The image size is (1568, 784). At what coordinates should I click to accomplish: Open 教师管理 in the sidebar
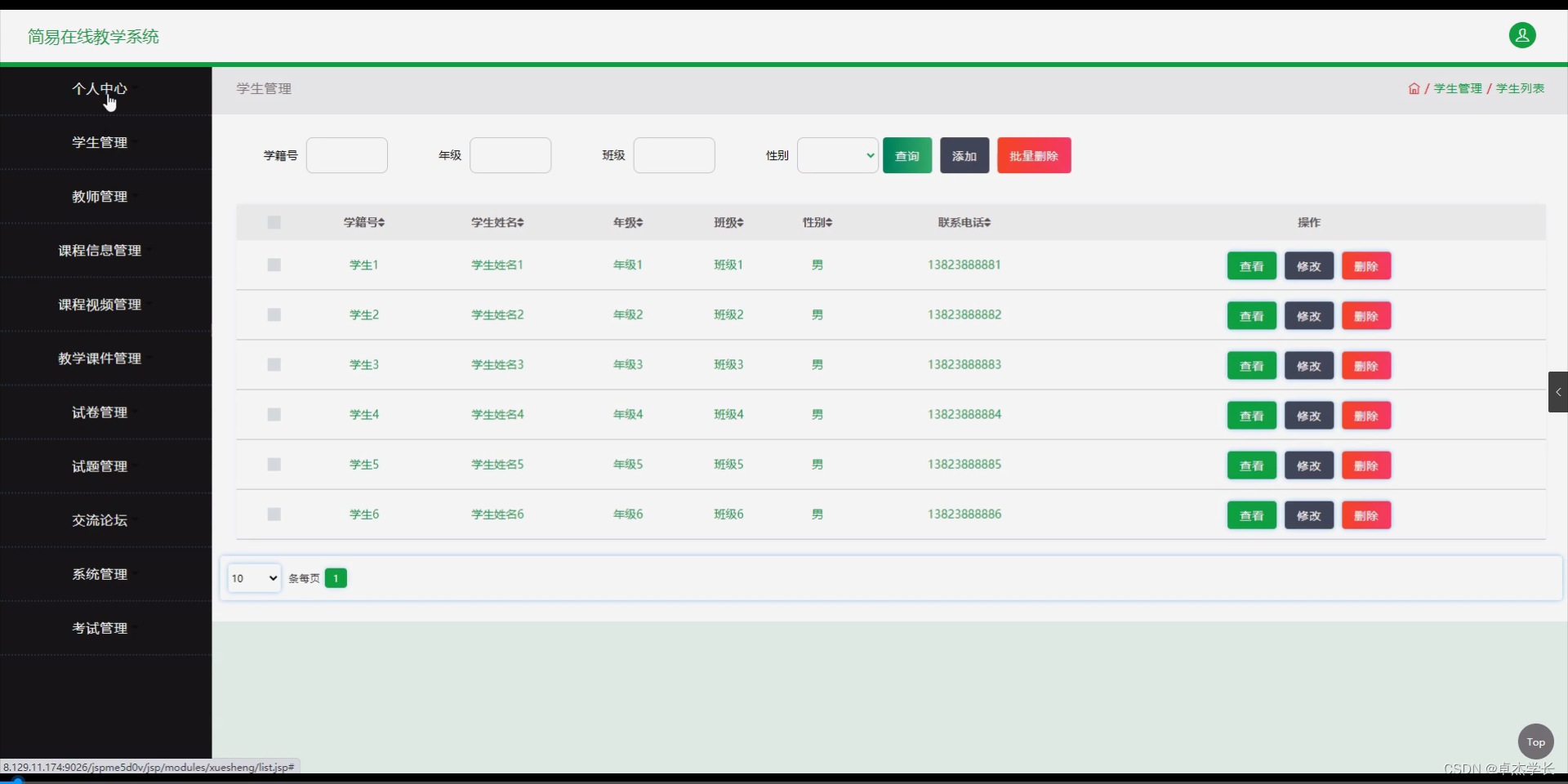100,196
